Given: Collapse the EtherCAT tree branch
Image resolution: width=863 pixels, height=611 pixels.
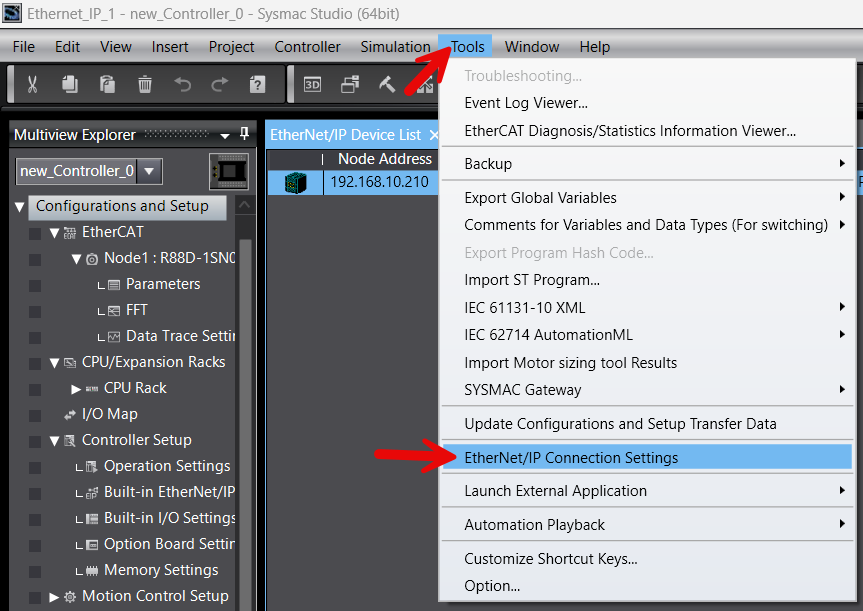Looking at the screenshot, I should pos(54,233).
